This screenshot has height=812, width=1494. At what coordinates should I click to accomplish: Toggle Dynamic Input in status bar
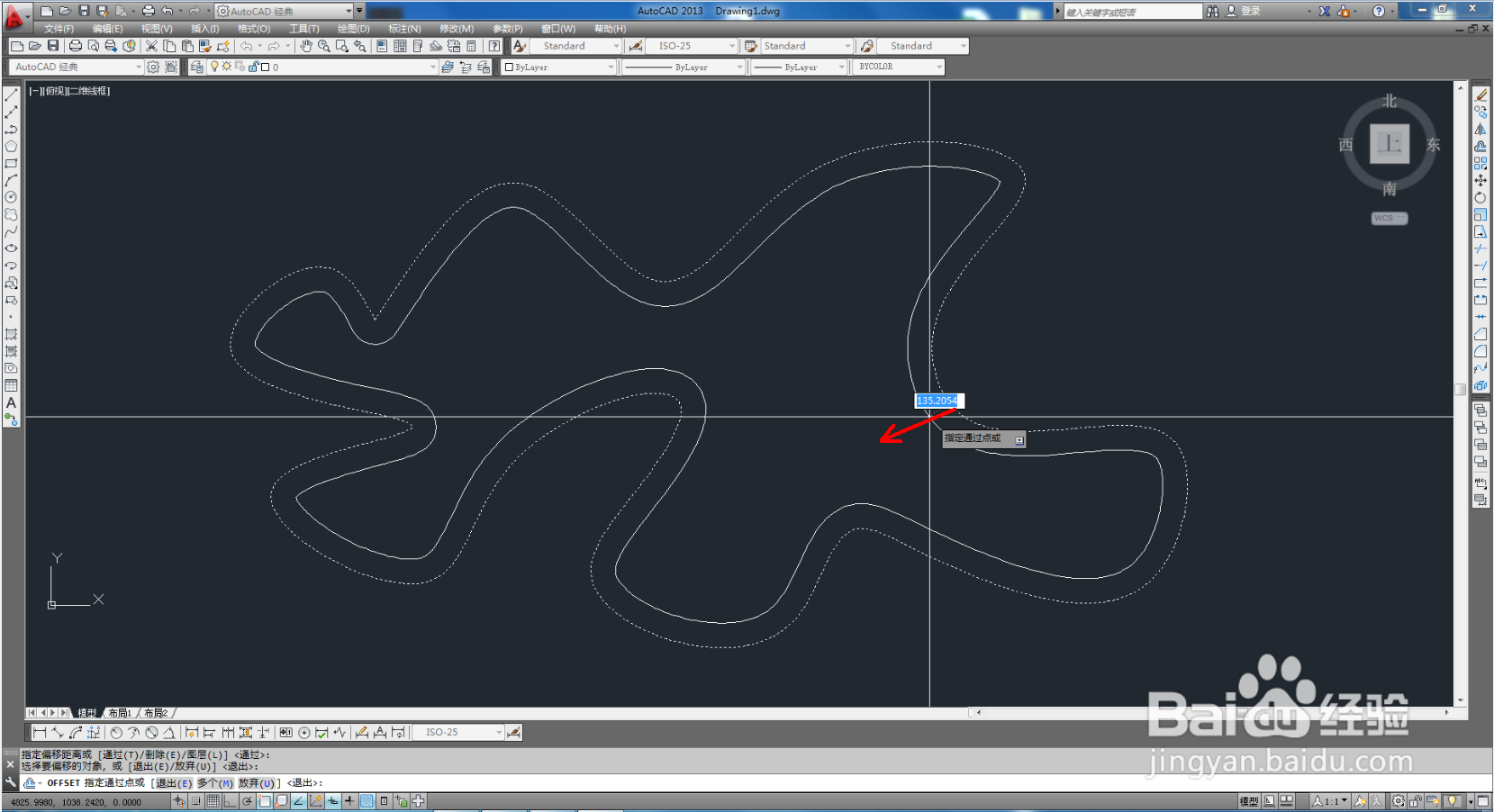point(333,801)
